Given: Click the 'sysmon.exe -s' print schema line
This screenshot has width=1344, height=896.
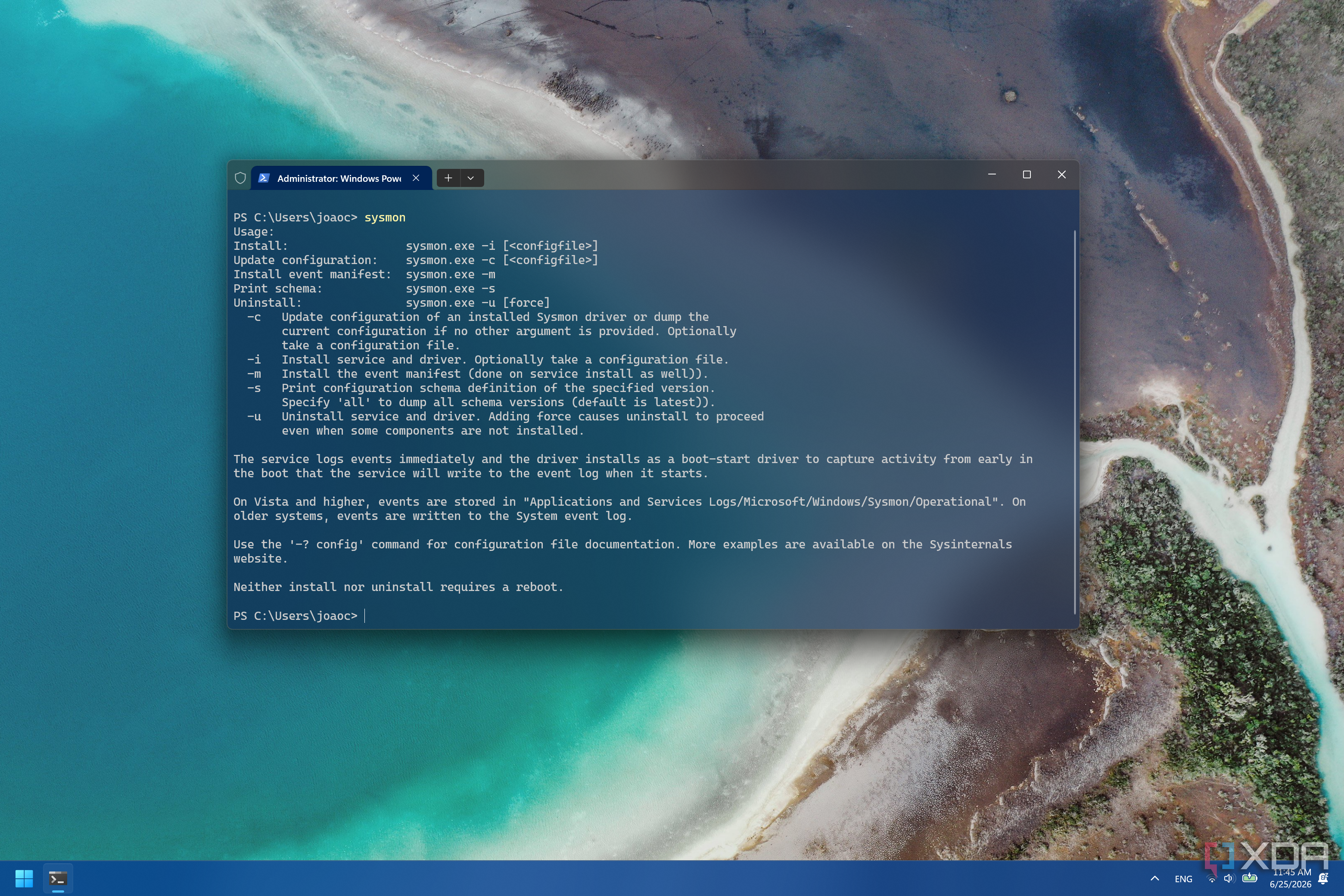Looking at the screenshot, I should click(450, 289).
